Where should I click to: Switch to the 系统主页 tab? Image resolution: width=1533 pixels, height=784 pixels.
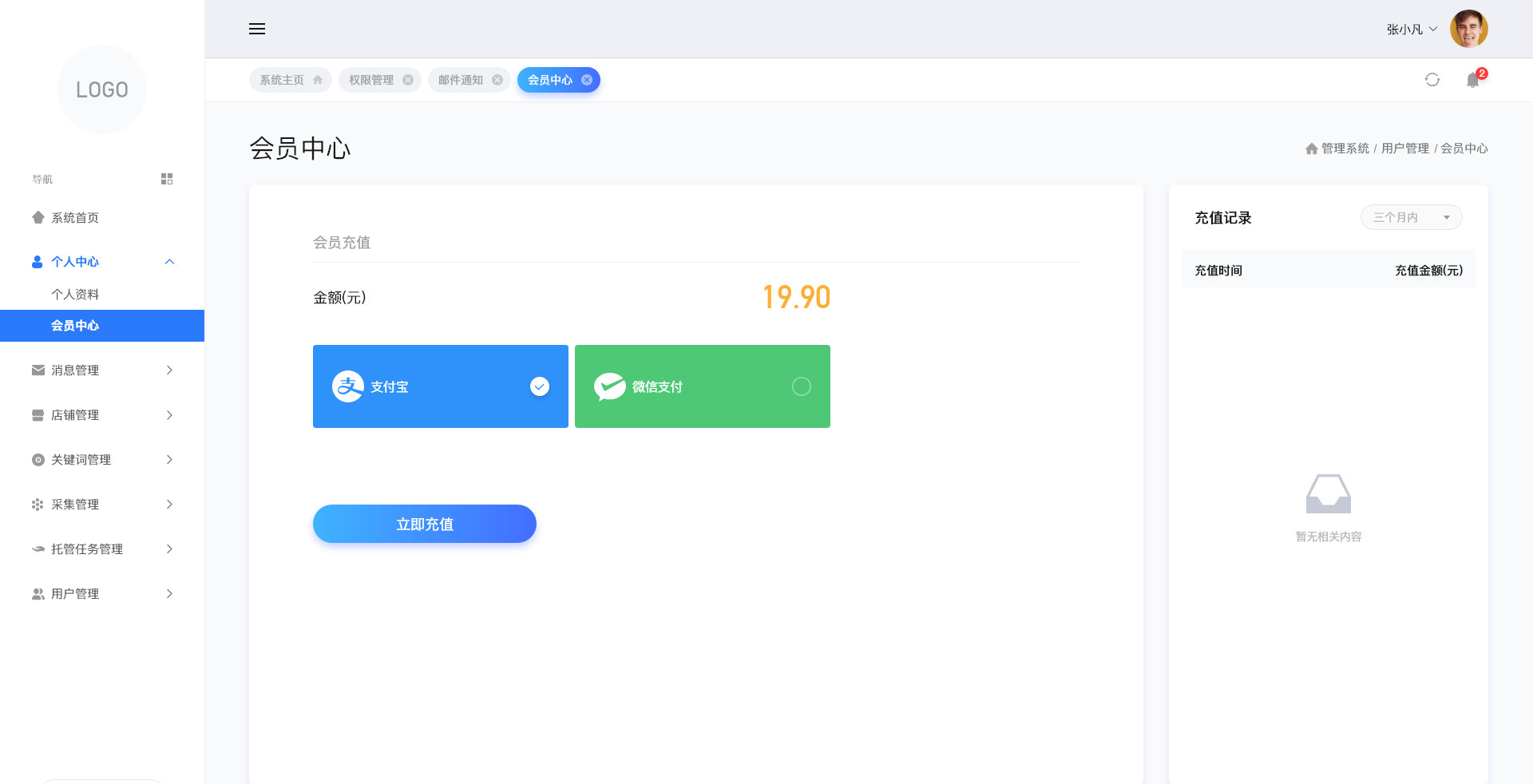click(x=291, y=80)
